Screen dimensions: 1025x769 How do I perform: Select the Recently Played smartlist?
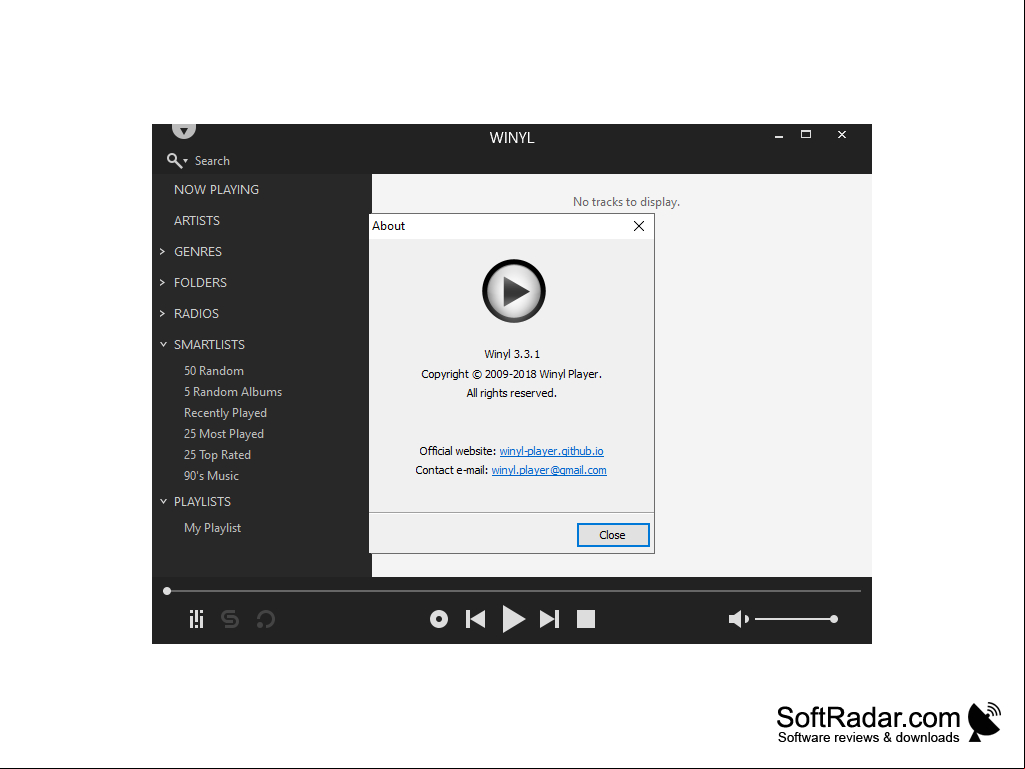pos(226,413)
